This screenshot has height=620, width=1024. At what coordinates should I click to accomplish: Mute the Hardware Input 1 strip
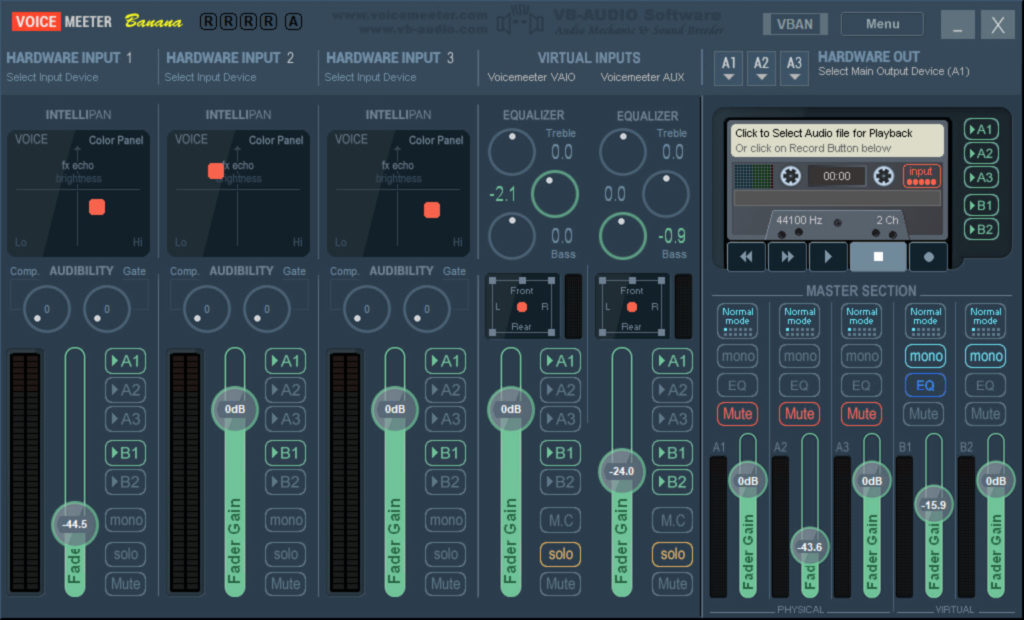coord(125,583)
